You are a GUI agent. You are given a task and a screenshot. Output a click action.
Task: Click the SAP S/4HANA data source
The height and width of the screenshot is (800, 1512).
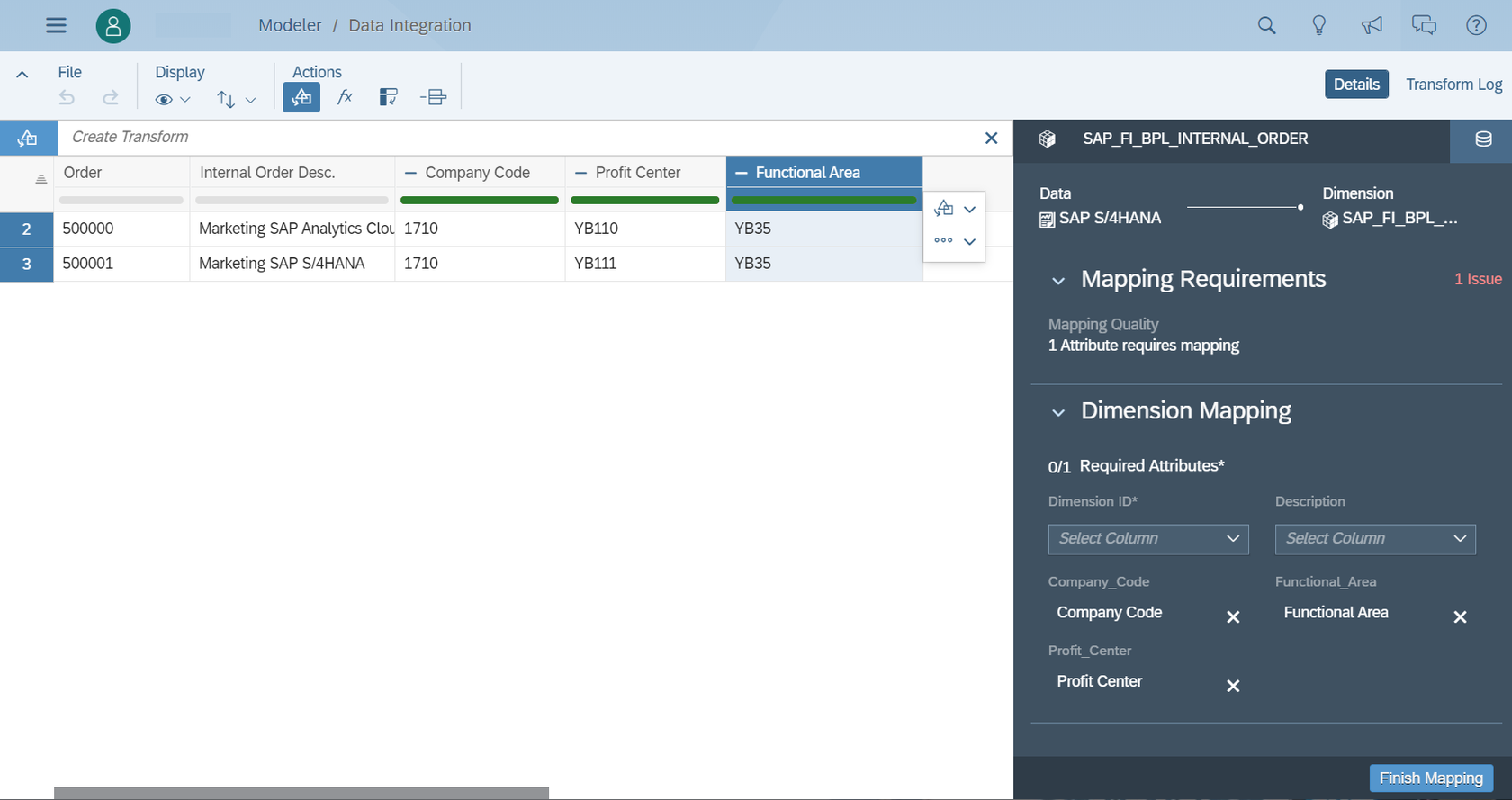pyautogui.click(x=1101, y=218)
